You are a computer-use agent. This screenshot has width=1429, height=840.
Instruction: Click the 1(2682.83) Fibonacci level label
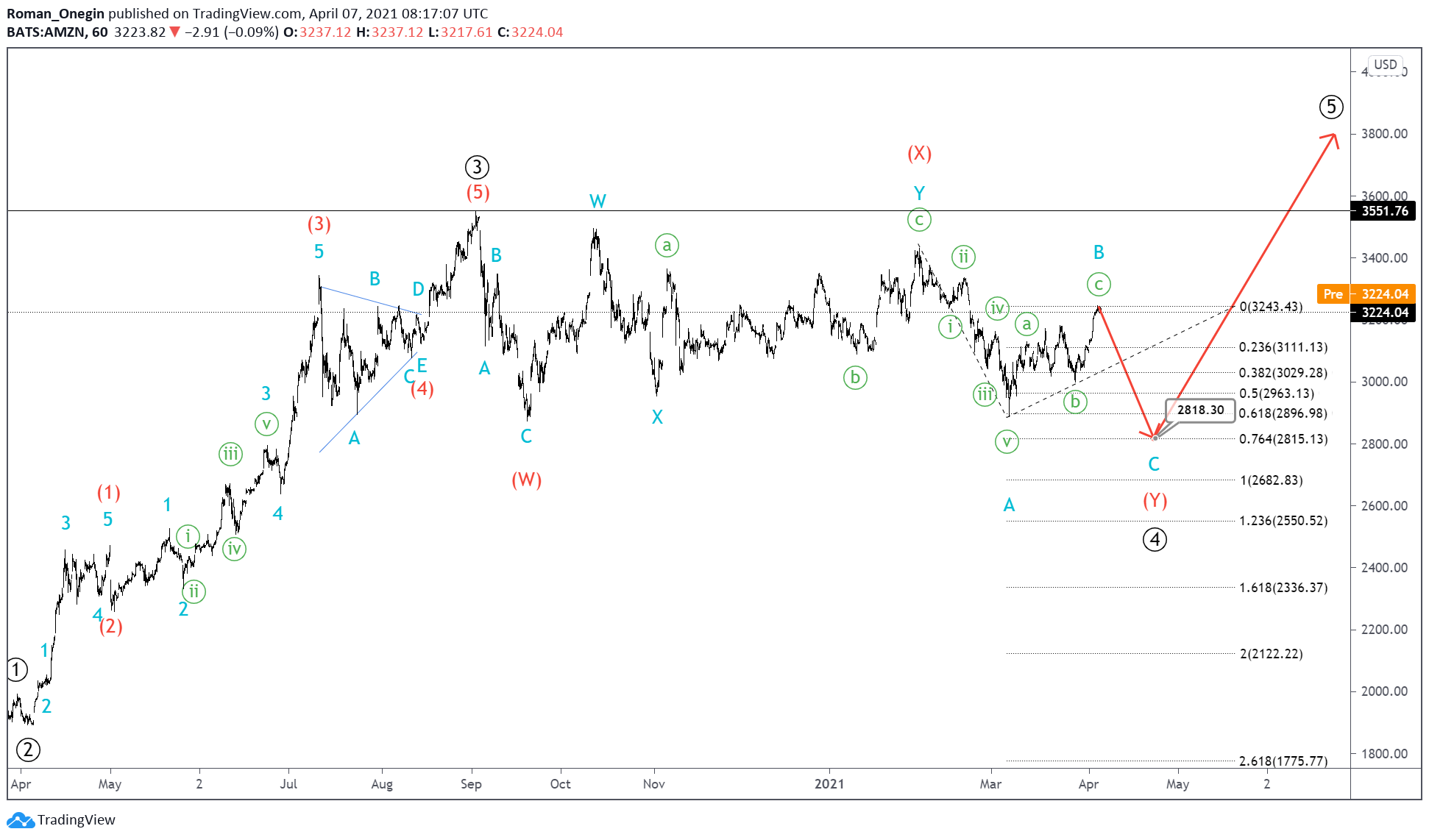[1271, 480]
